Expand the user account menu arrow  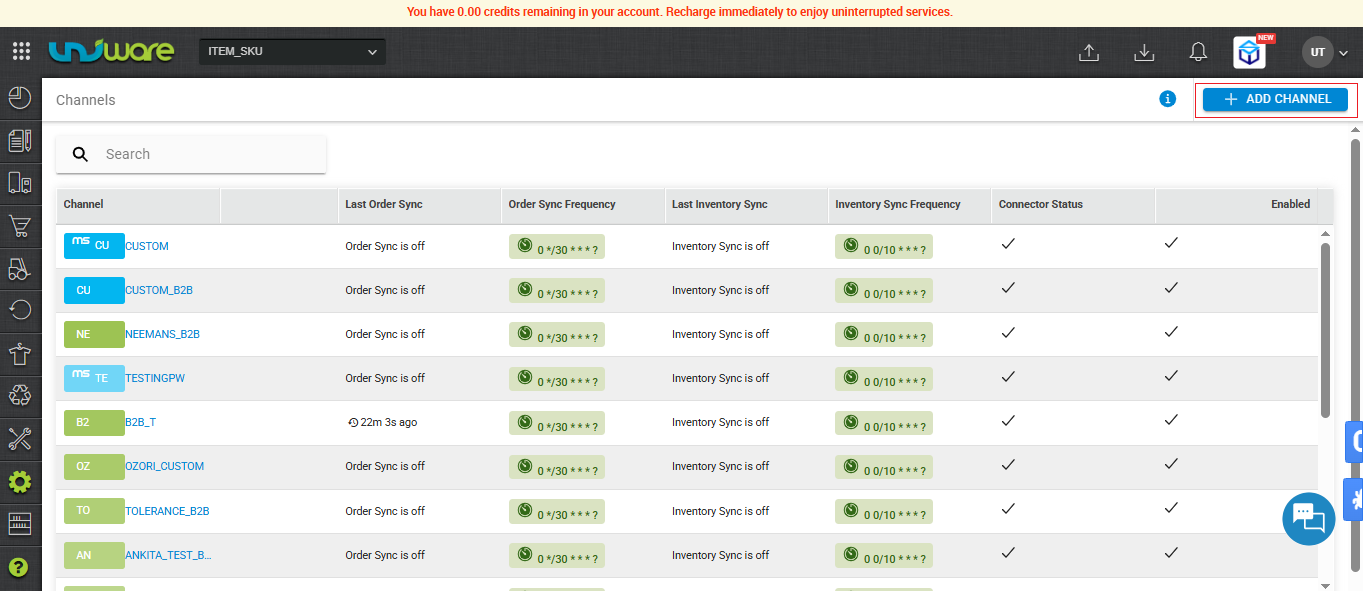pyautogui.click(x=1343, y=52)
